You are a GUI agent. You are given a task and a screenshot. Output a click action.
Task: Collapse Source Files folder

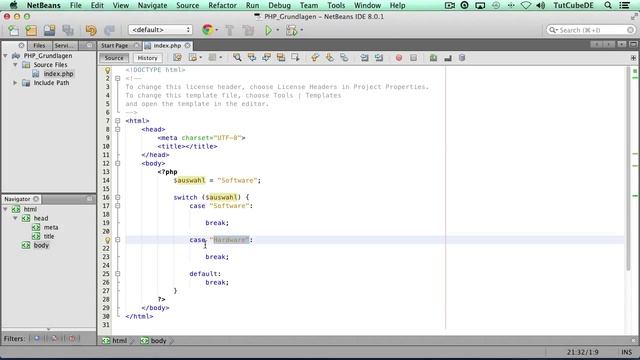point(15,64)
